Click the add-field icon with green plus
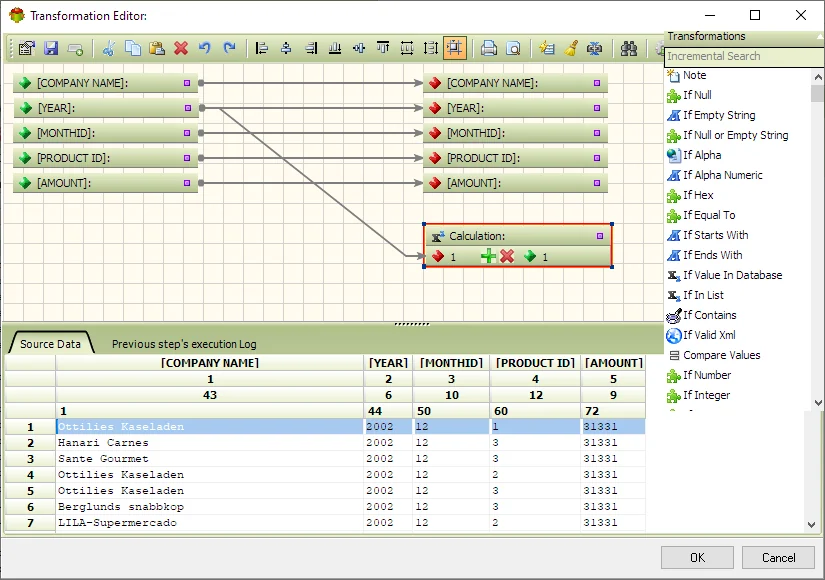The width and height of the screenshot is (825, 580). [75, 49]
